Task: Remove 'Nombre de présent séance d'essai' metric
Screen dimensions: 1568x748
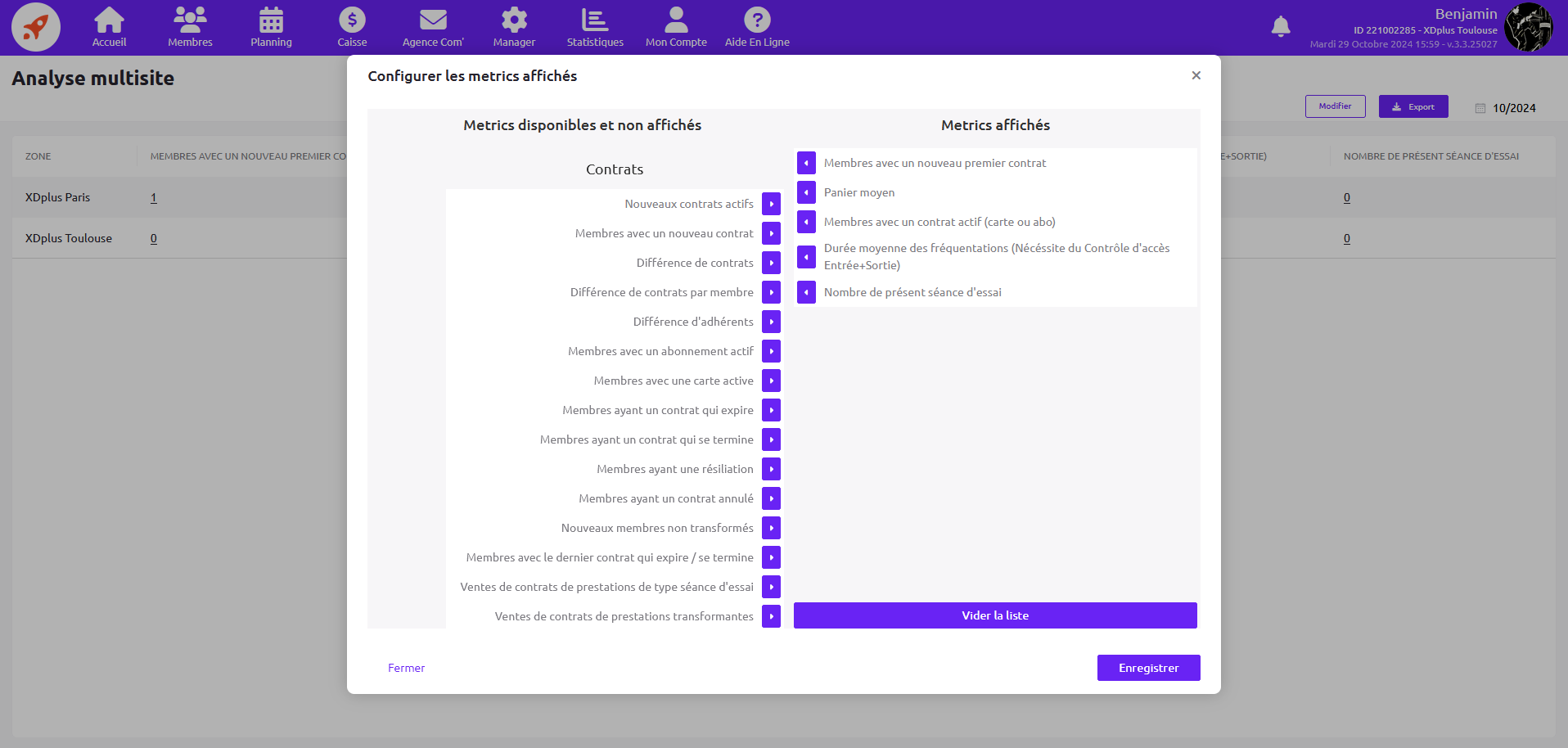Action: 806,292
